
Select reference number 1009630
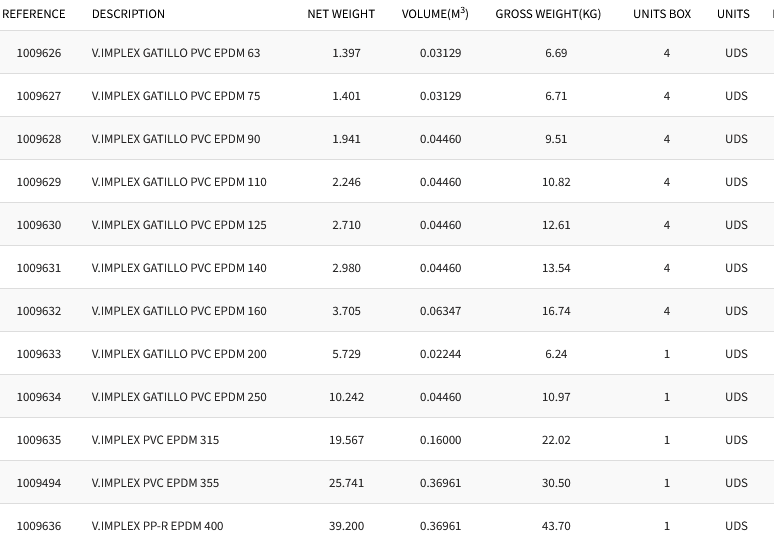pyautogui.click(x=39, y=225)
